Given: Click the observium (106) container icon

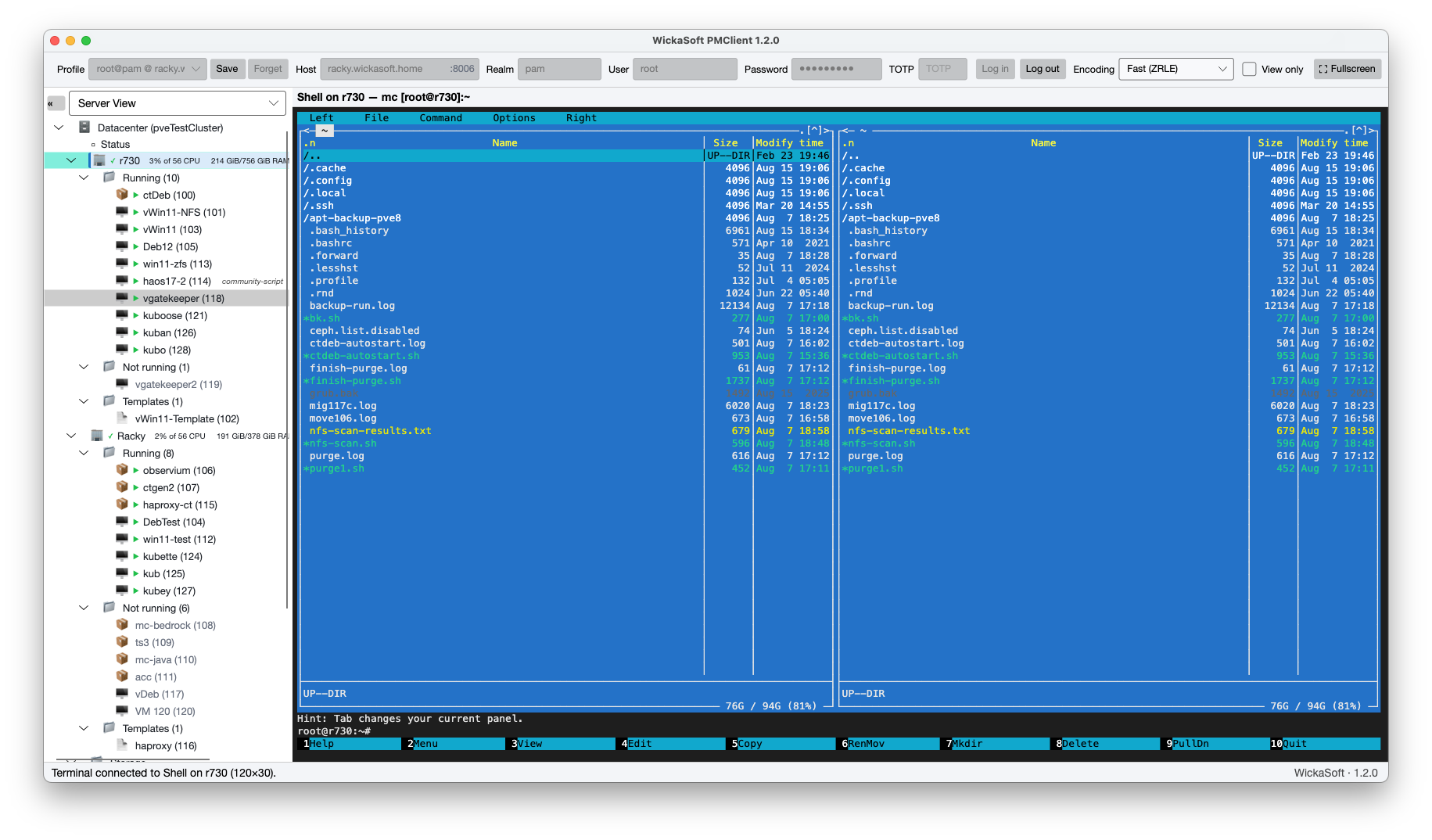Looking at the screenshot, I should tap(122, 470).
